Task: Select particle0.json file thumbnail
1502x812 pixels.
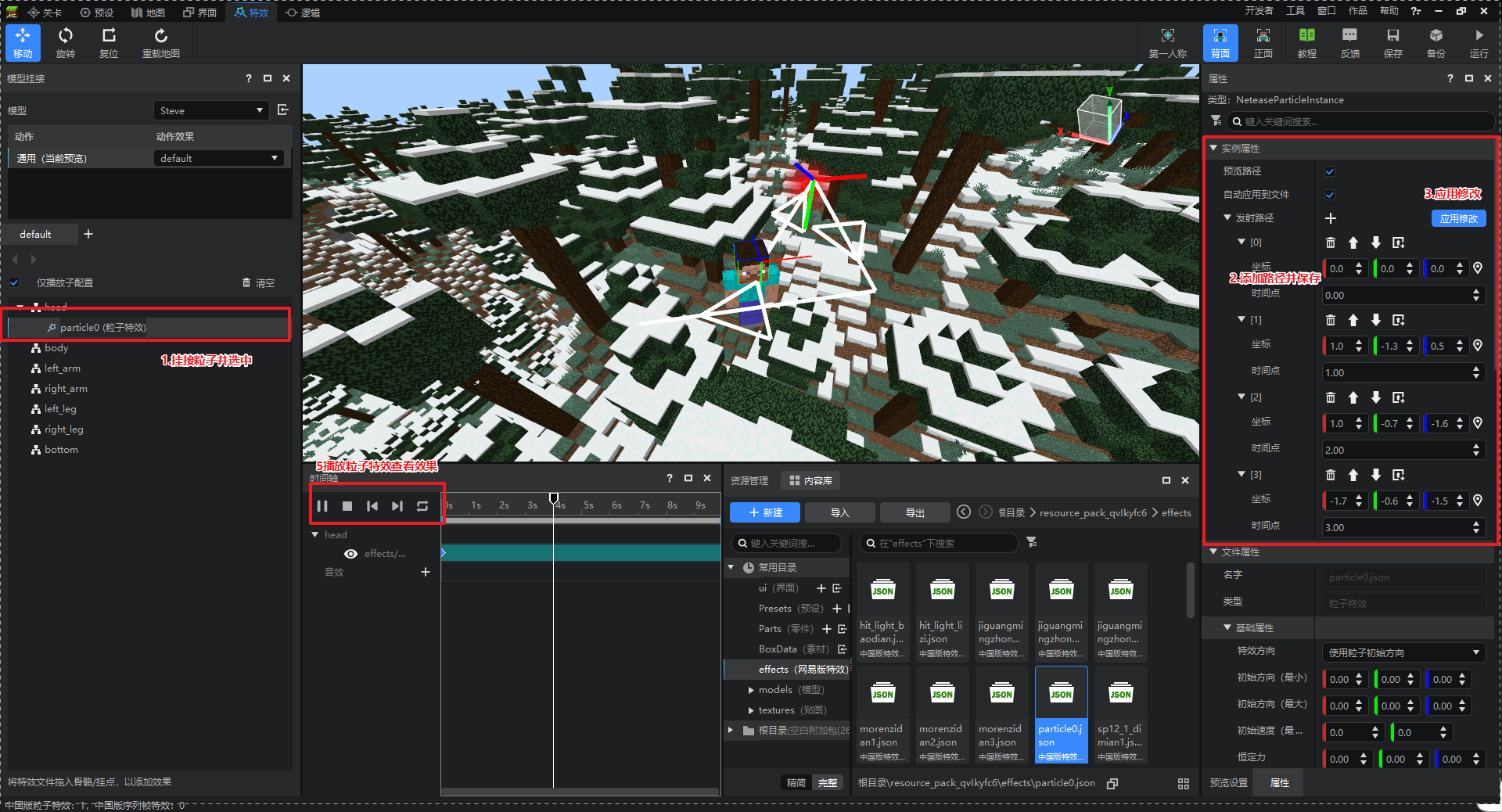Action: 1061,714
